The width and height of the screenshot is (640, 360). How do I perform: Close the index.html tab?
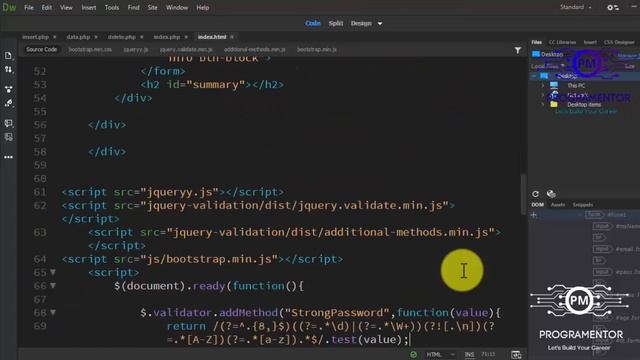232,37
